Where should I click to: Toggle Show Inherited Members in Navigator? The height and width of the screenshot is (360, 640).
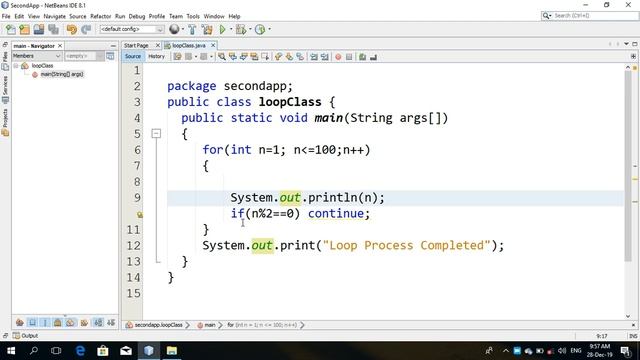19,322
